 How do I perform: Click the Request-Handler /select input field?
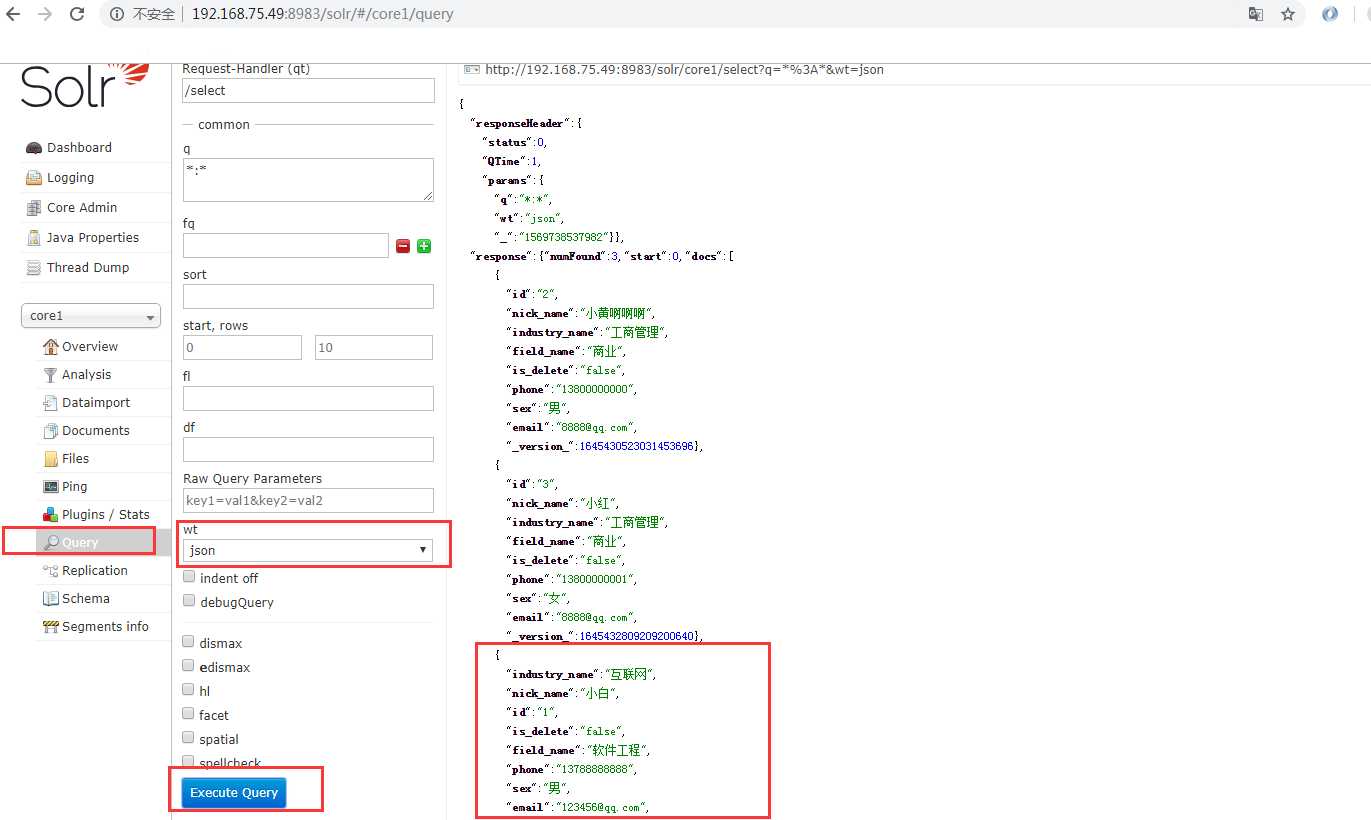coord(308,91)
